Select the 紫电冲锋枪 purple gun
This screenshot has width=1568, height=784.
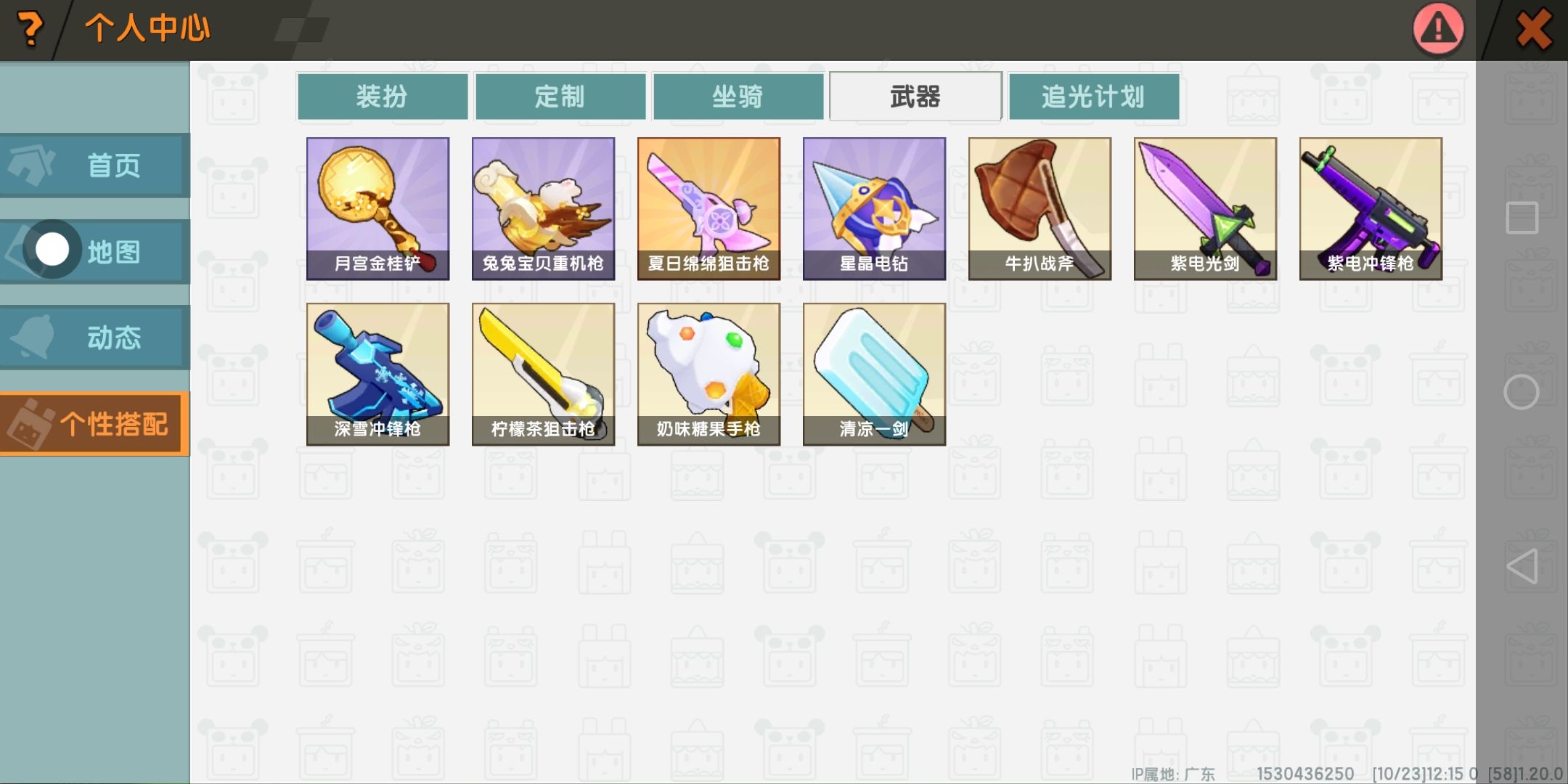[x=1371, y=209]
